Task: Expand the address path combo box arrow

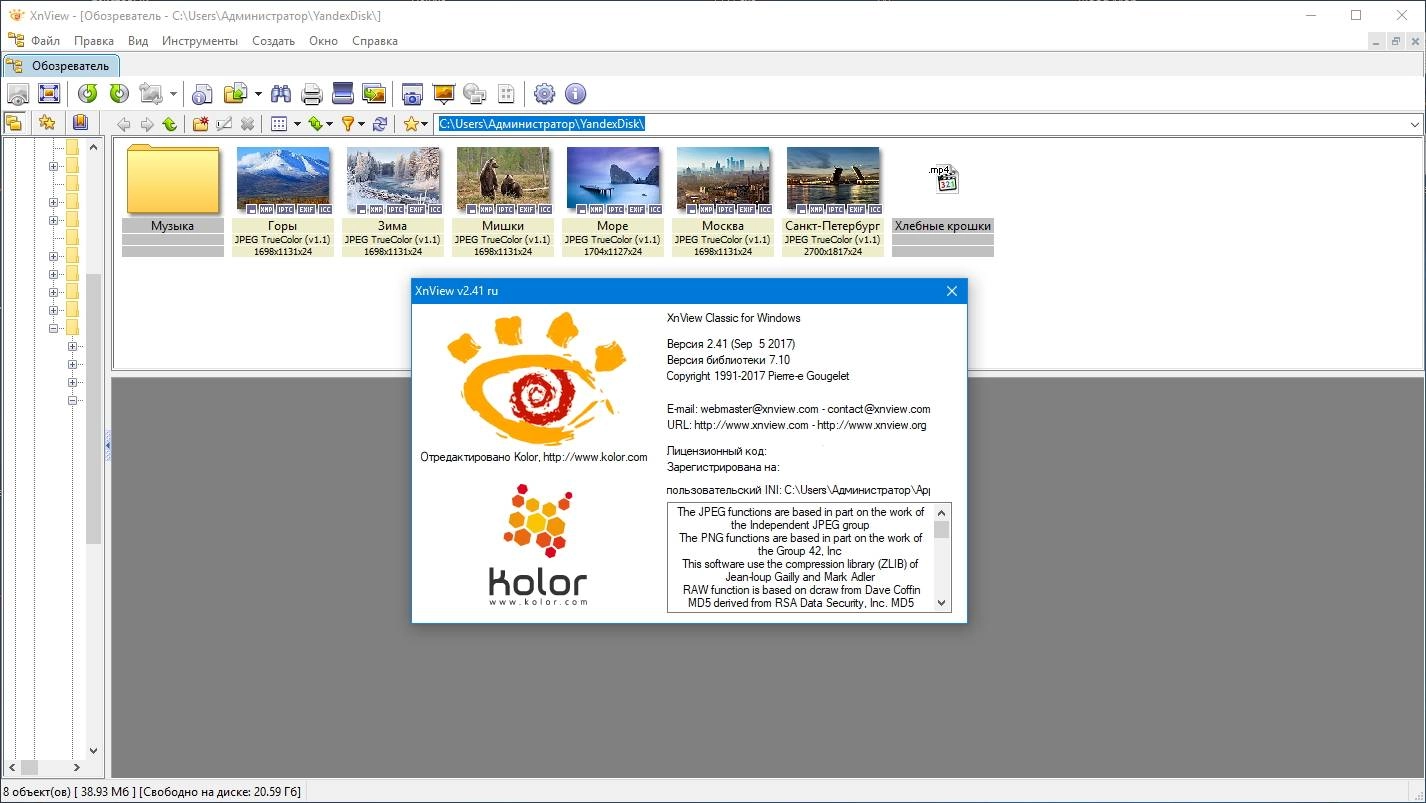Action: [1414, 124]
